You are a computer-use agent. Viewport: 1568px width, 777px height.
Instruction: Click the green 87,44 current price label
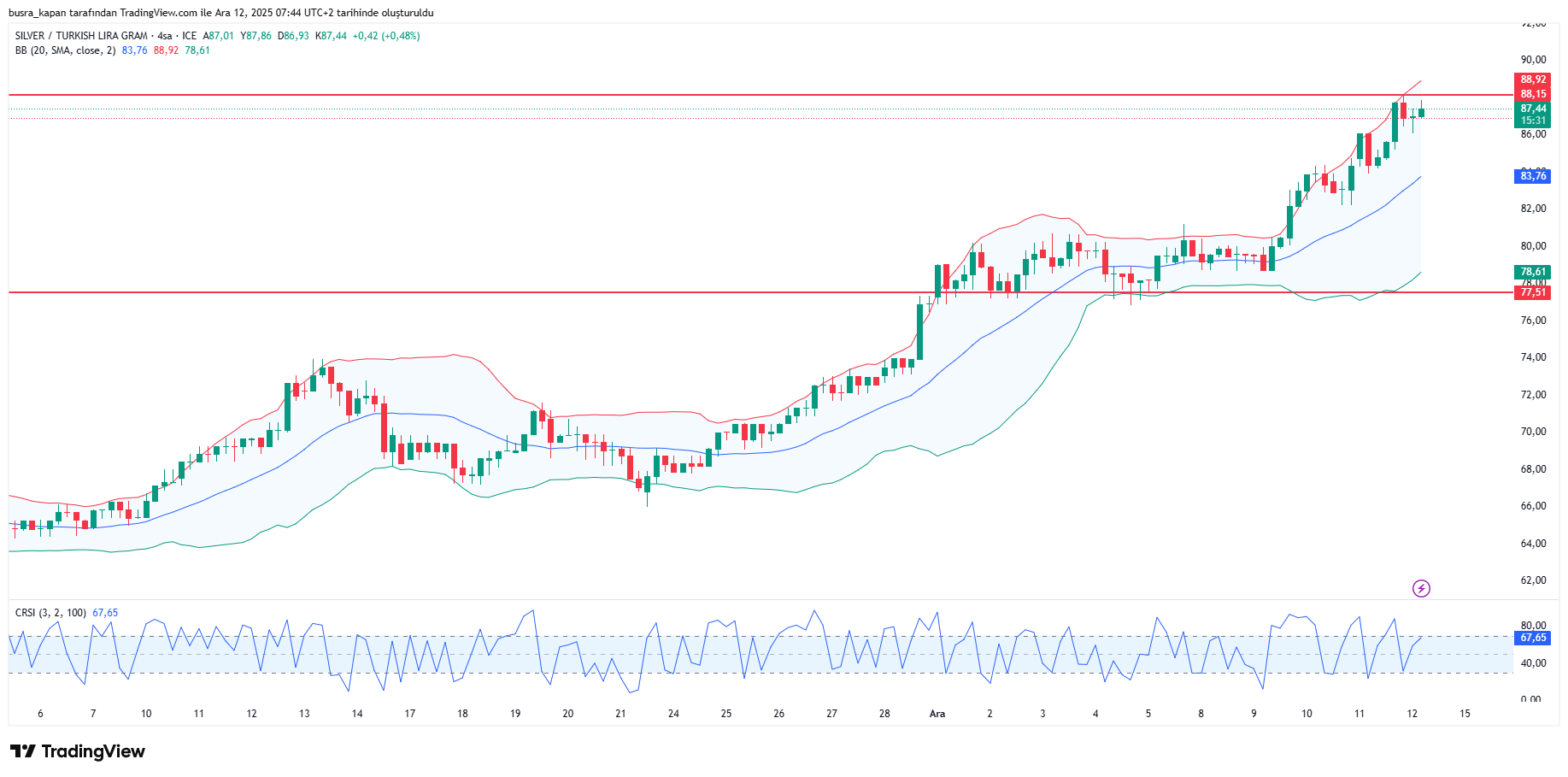(x=1533, y=109)
